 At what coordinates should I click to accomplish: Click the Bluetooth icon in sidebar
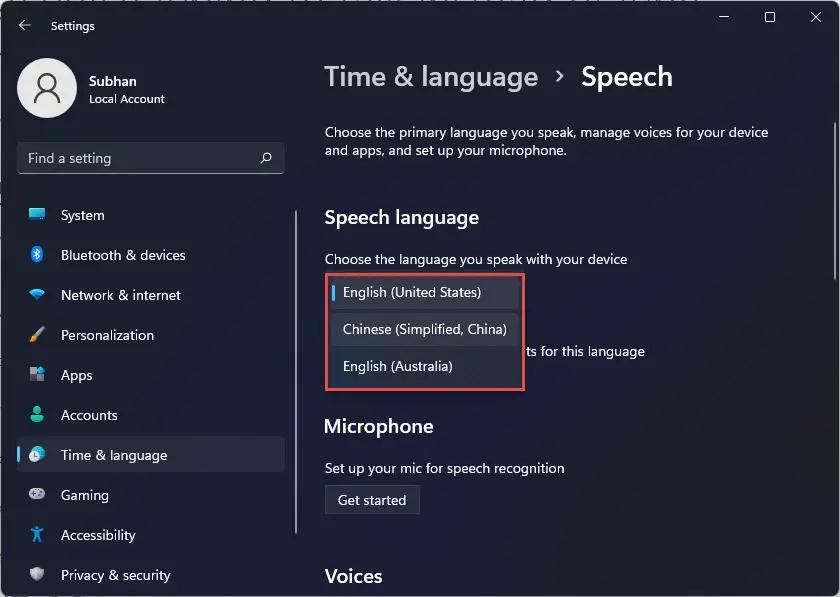[x=37, y=254]
